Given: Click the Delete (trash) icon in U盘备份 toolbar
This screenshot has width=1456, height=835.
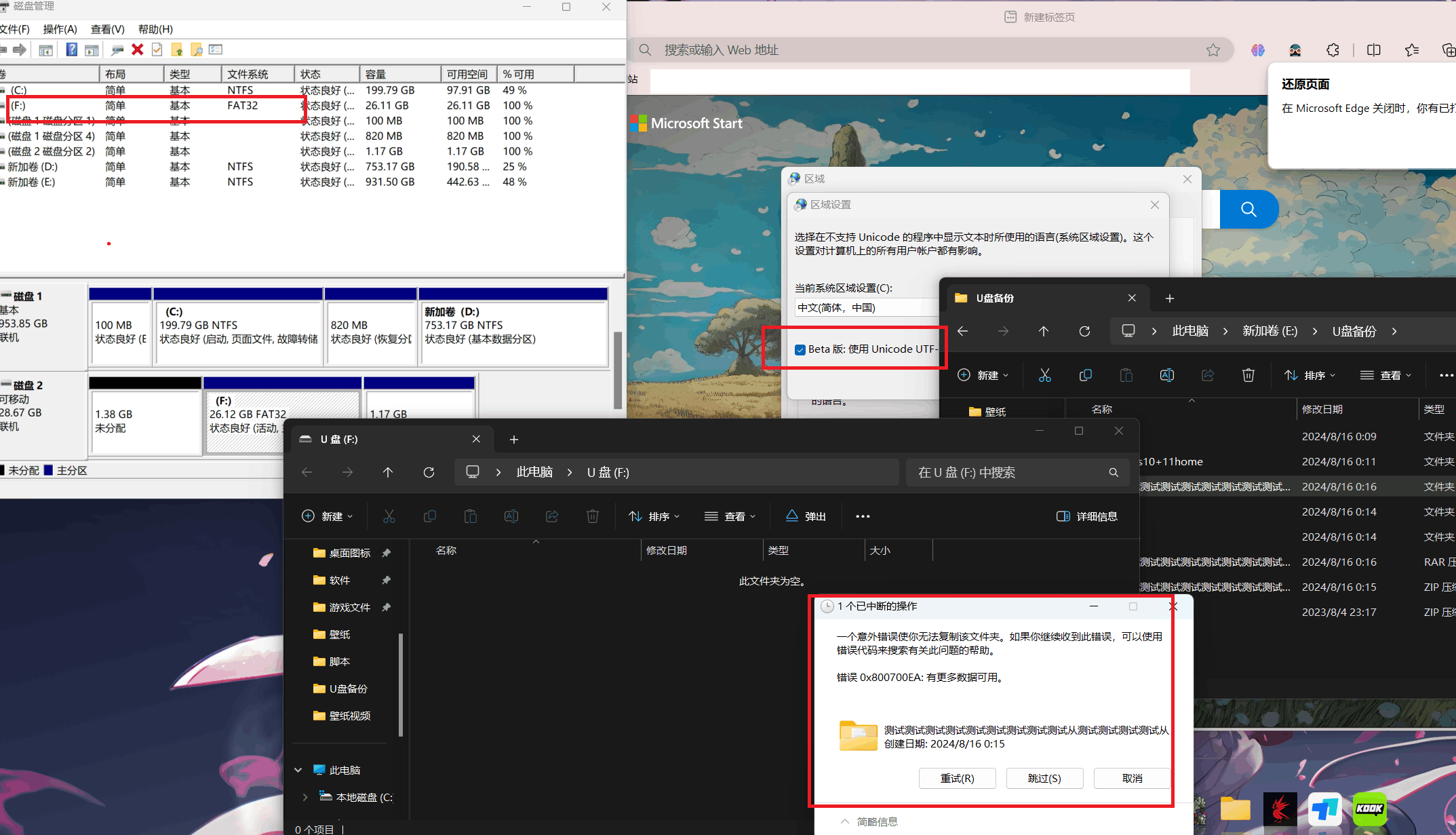Looking at the screenshot, I should 1248,375.
